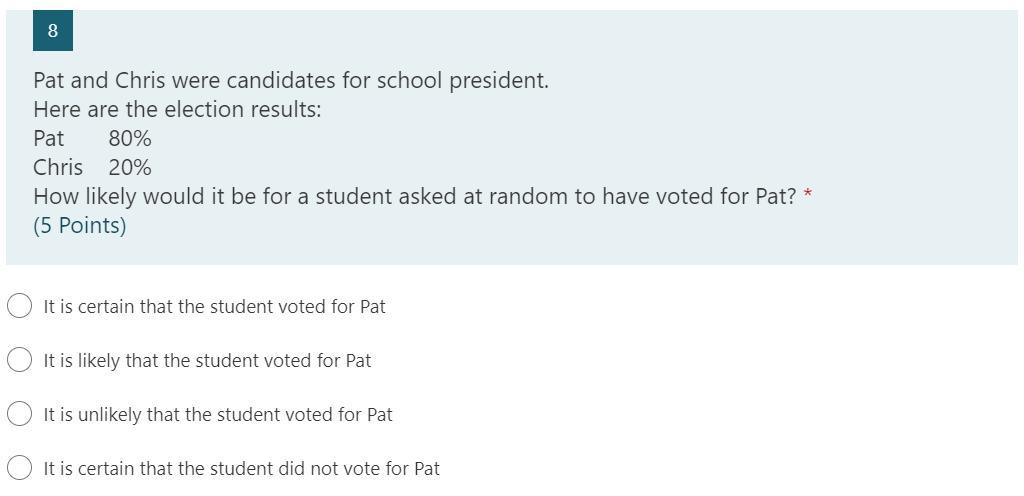Click 'Pat' in the election results row

pyautogui.click(x=48, y=139)
